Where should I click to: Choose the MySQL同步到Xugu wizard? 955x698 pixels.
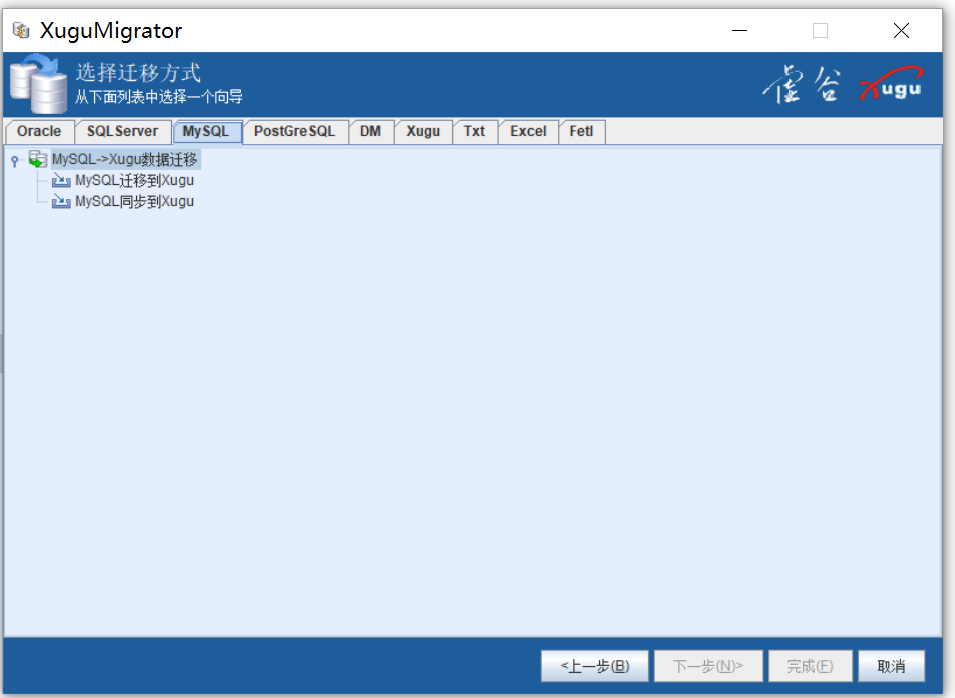[x=135, y=201]
